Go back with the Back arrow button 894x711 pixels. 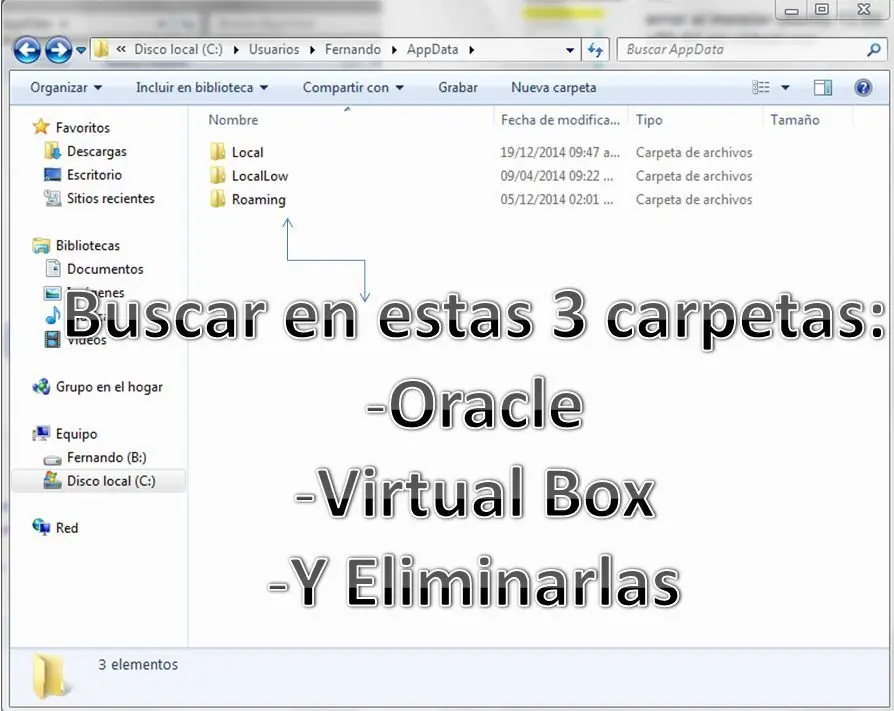pos(27,50)
